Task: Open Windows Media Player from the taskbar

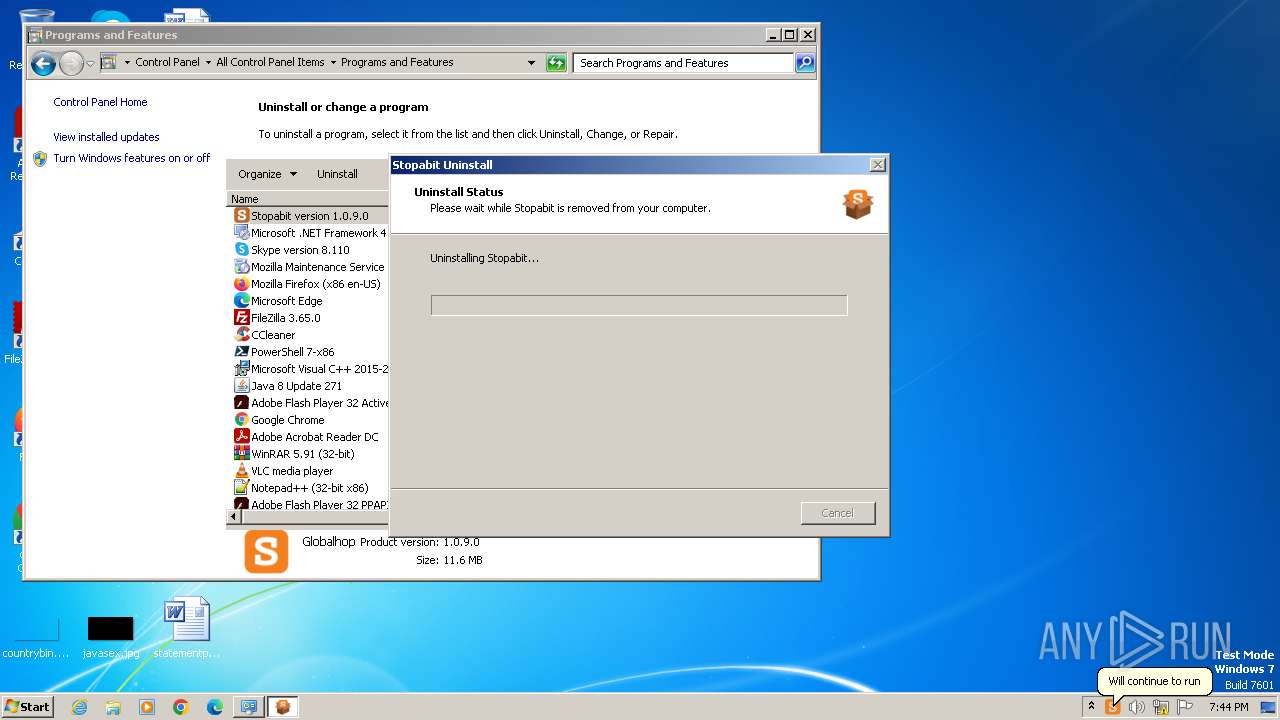Action: pyautogui.click(x=147, y=707)
